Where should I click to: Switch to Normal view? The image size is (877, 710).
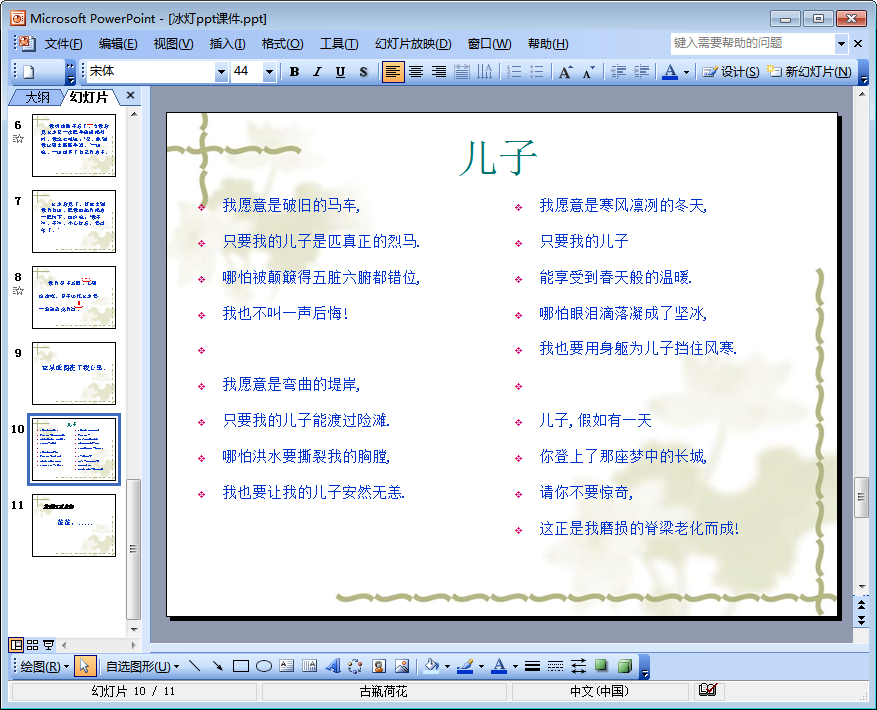16,645
